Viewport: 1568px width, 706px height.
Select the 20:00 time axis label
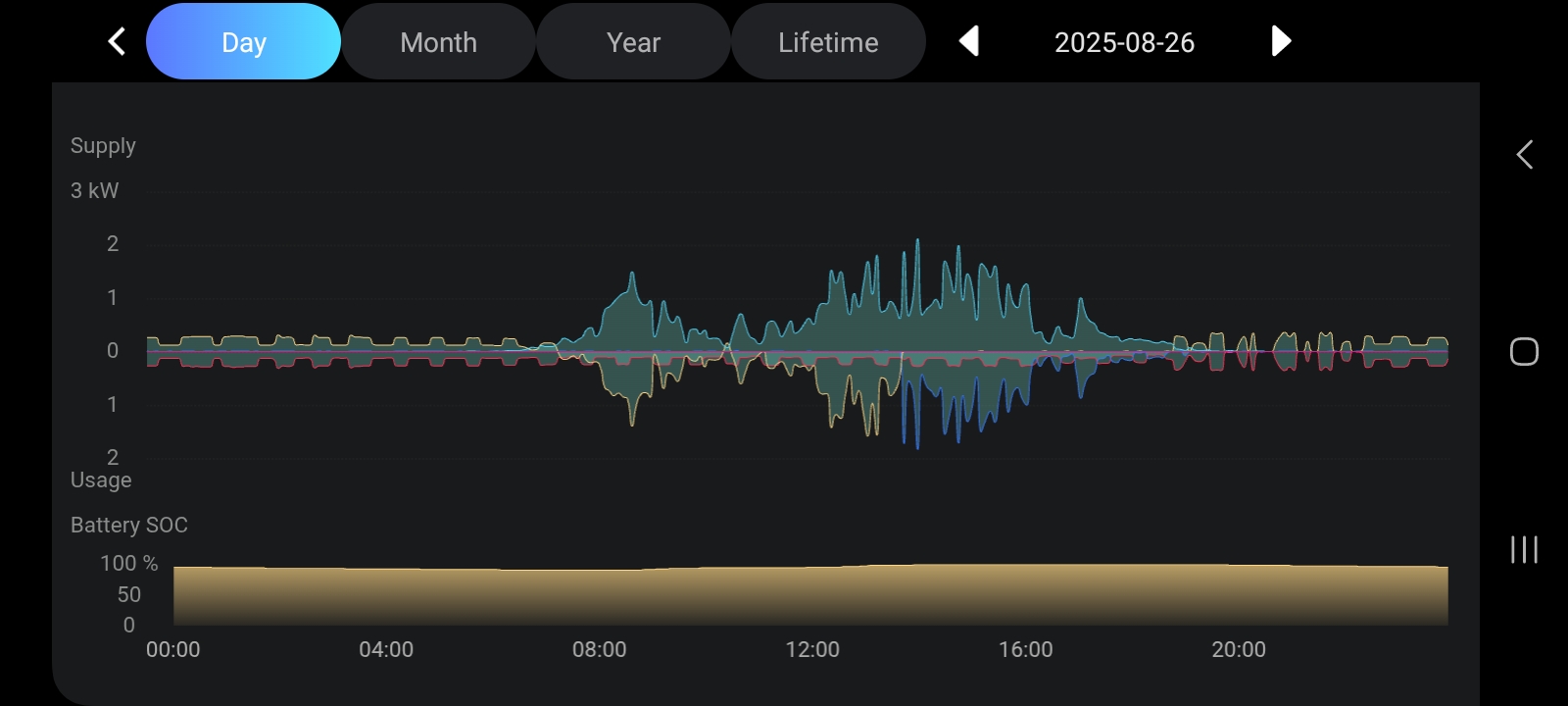(x=1239, y=649)
